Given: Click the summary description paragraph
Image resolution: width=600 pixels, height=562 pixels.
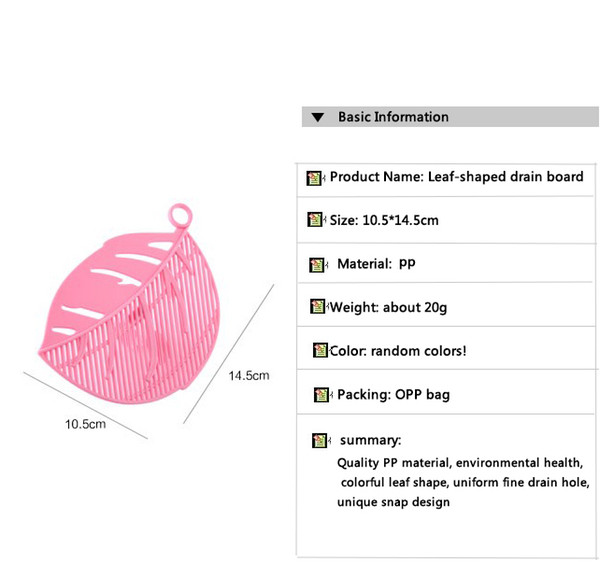Looking at the screenshot, I should pos(463,482).
